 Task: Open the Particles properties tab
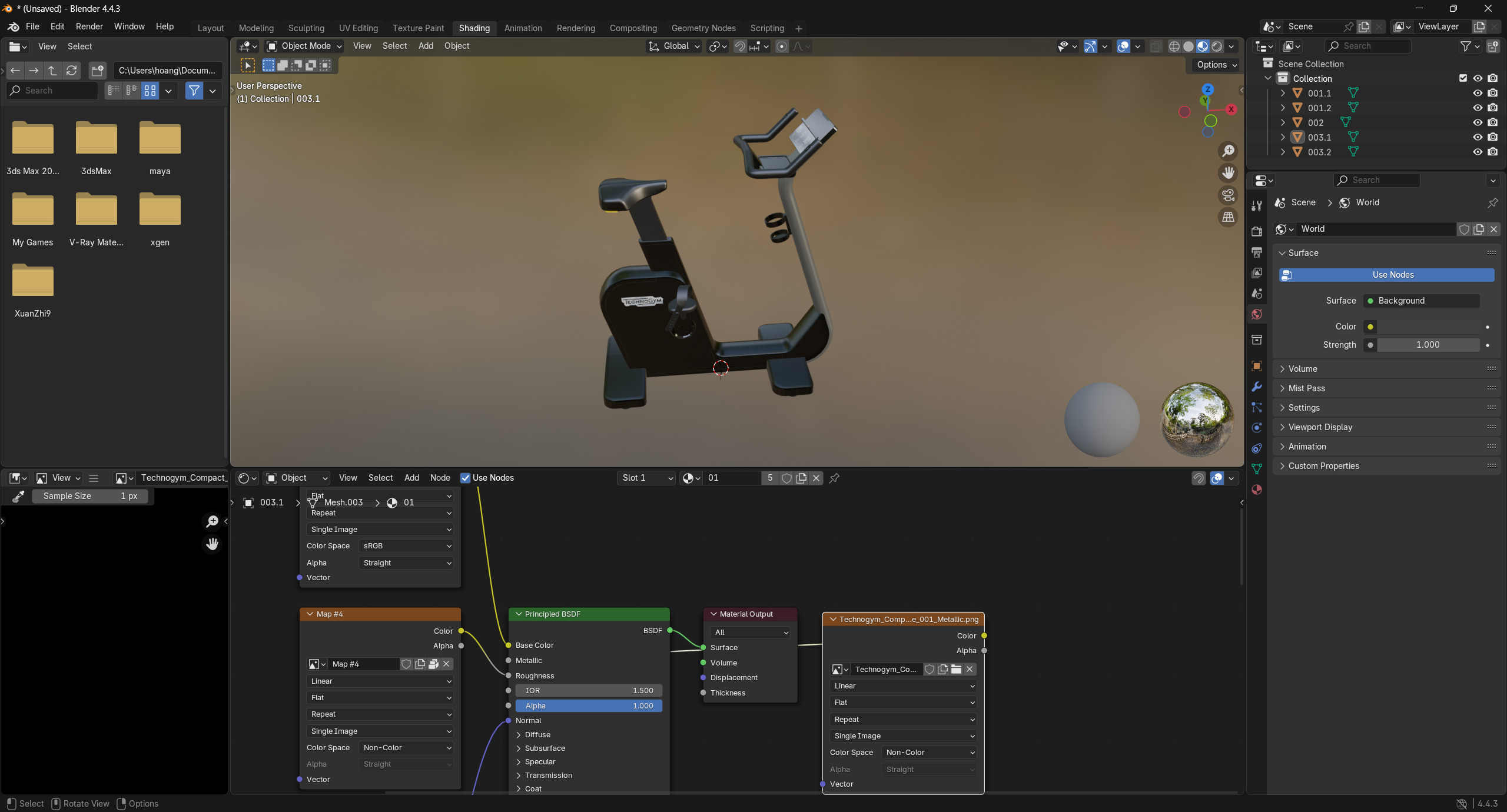click(1257, 407)
